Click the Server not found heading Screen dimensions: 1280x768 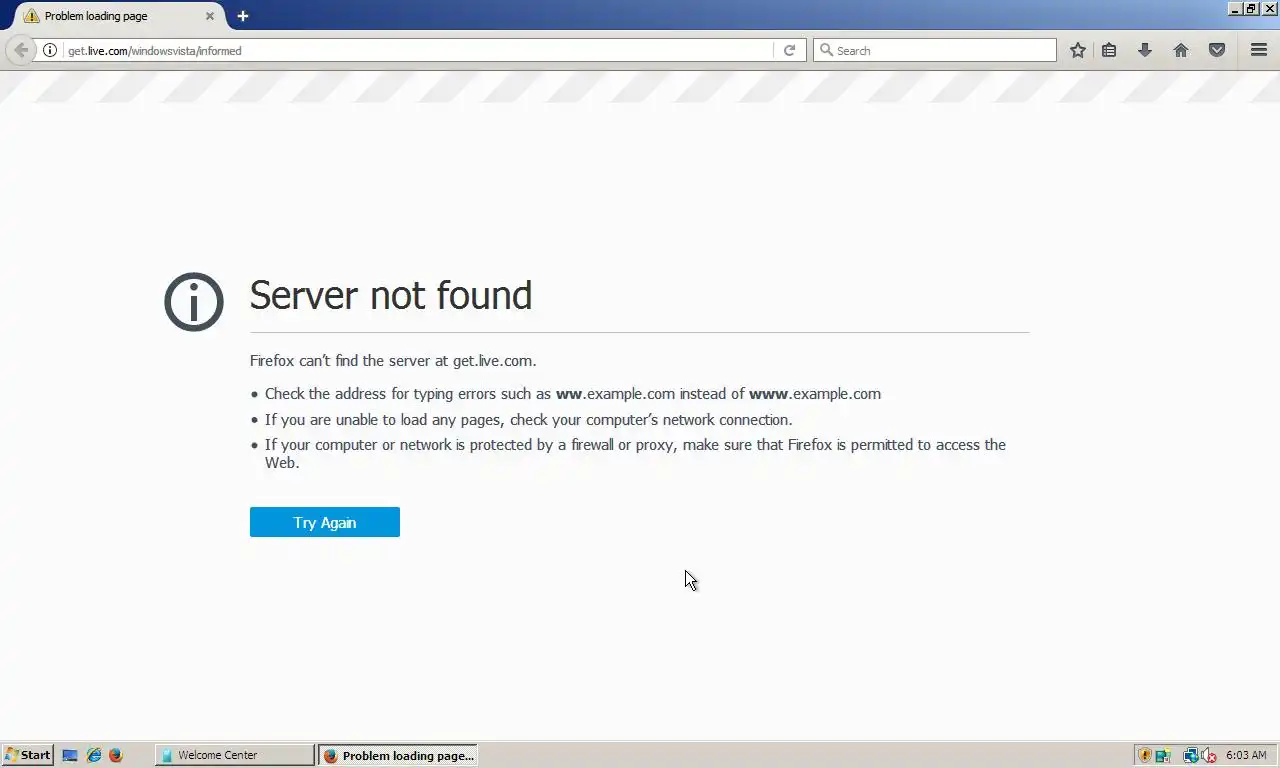pos(391,295)
